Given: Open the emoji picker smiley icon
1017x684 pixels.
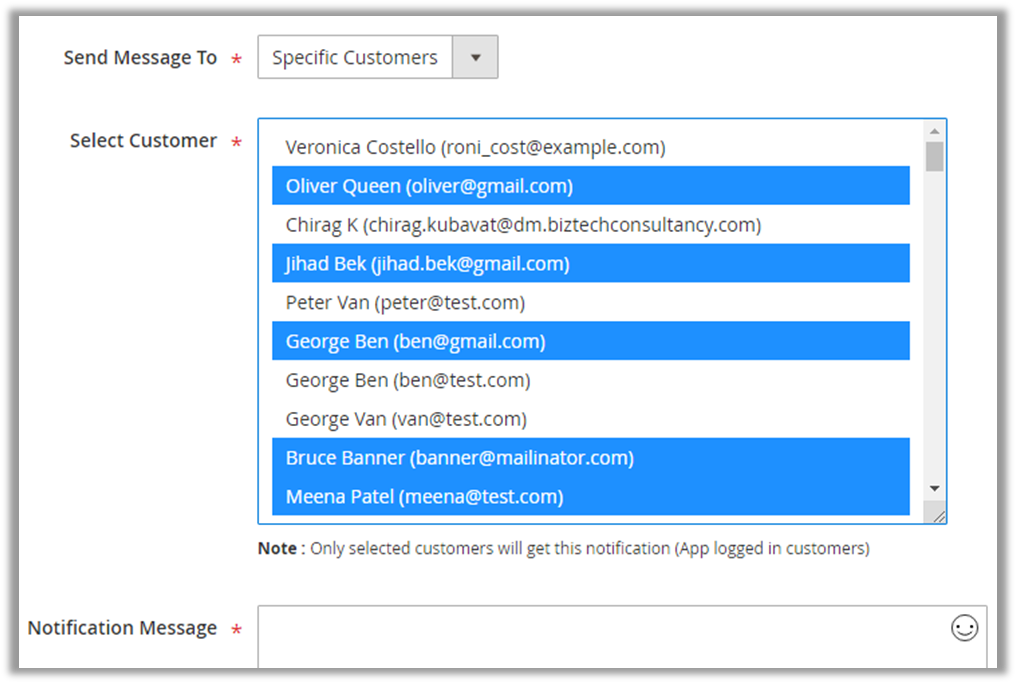Looking at the screenshot, I should pos(964,628).
